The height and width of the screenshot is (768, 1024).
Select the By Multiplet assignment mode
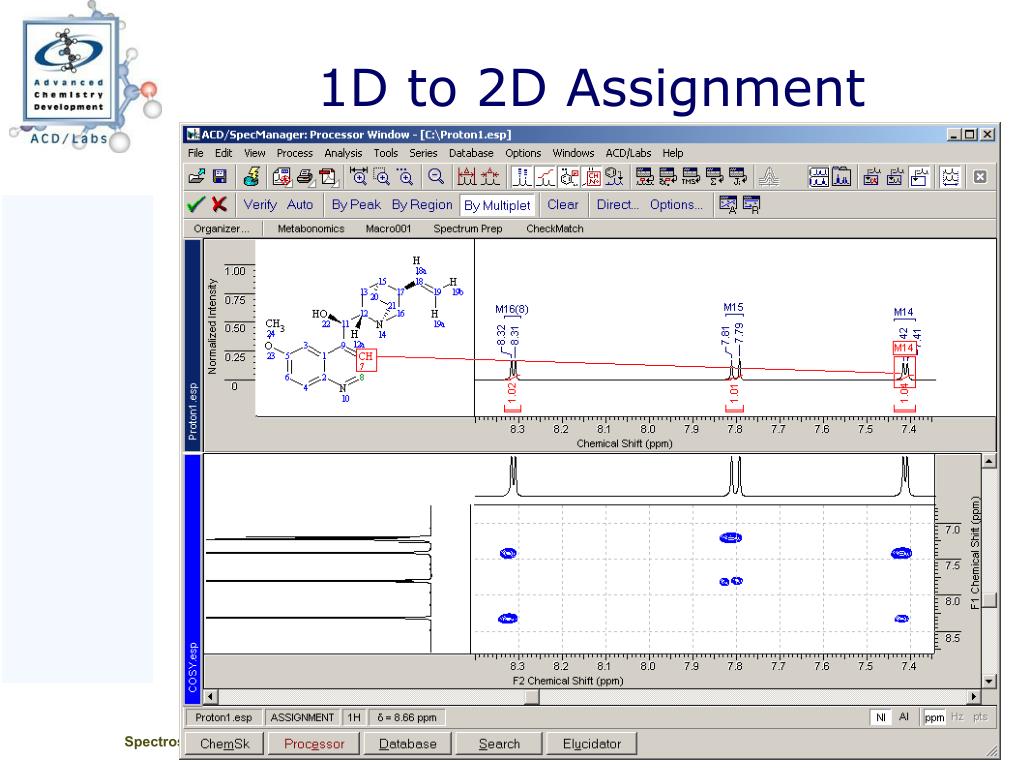point(497,205)
